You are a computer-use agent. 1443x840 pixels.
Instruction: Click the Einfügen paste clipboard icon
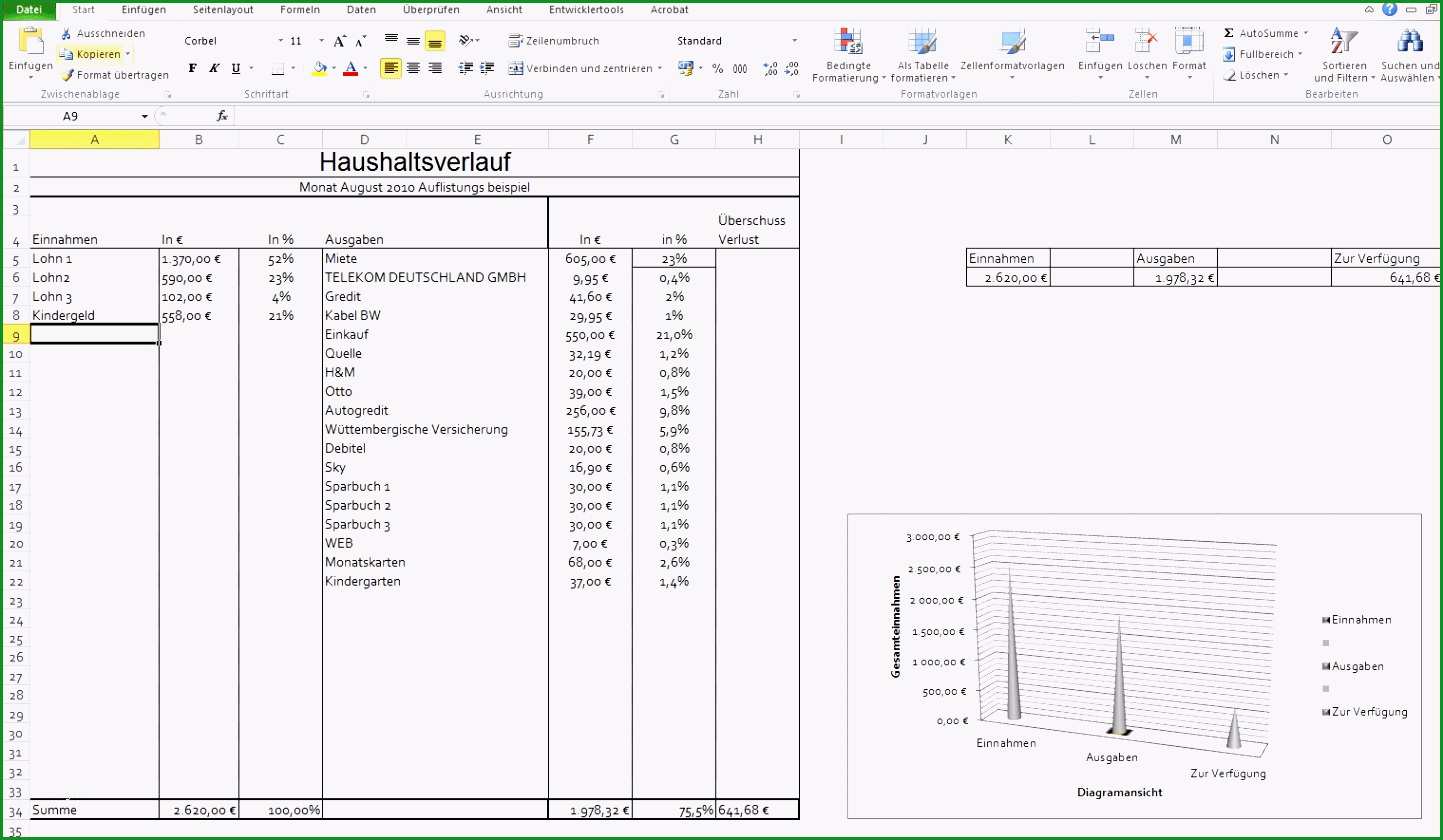coord(31,41)
